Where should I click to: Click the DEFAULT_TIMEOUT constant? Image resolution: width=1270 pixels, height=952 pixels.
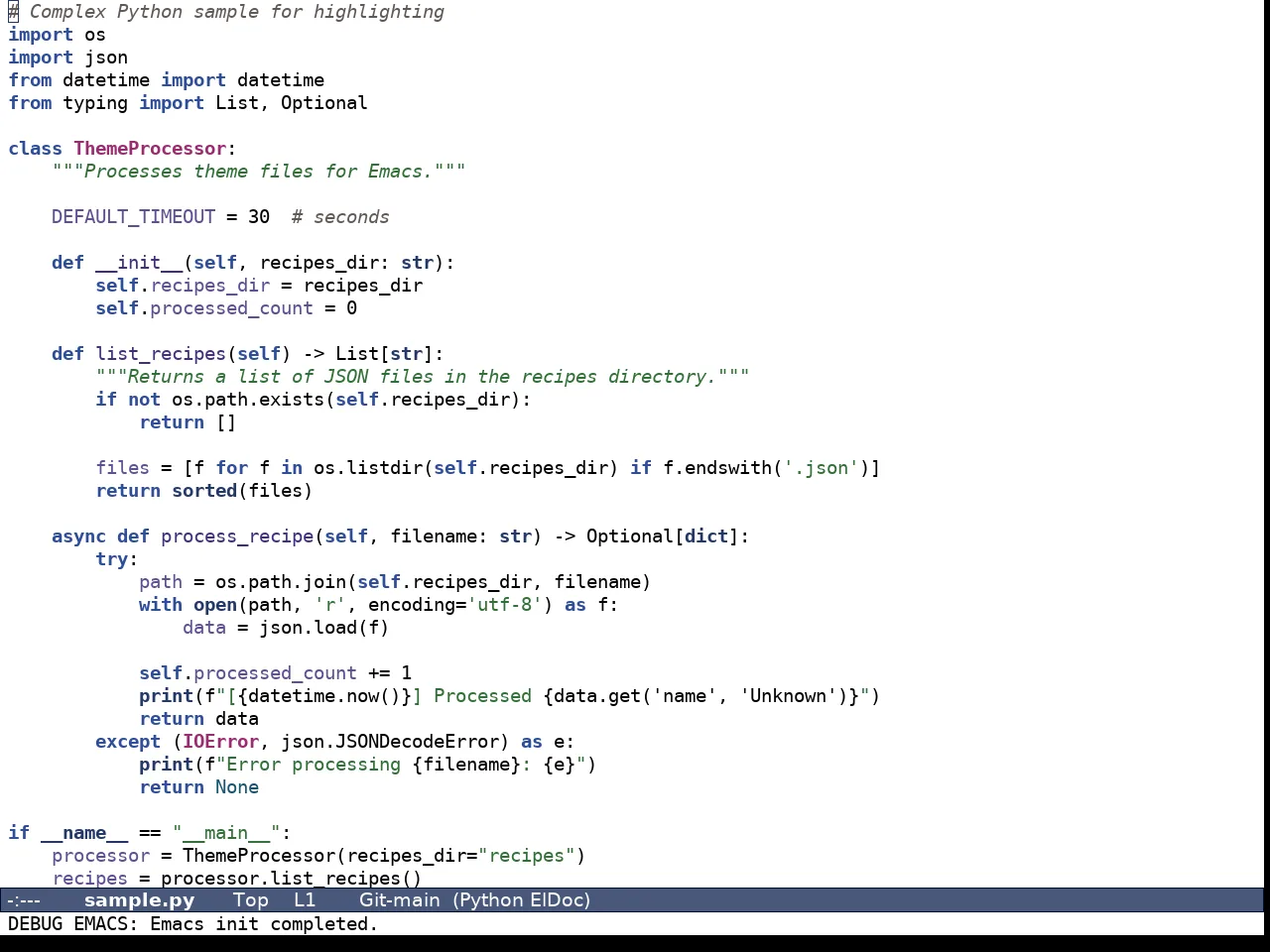click(x=133, y=217)
